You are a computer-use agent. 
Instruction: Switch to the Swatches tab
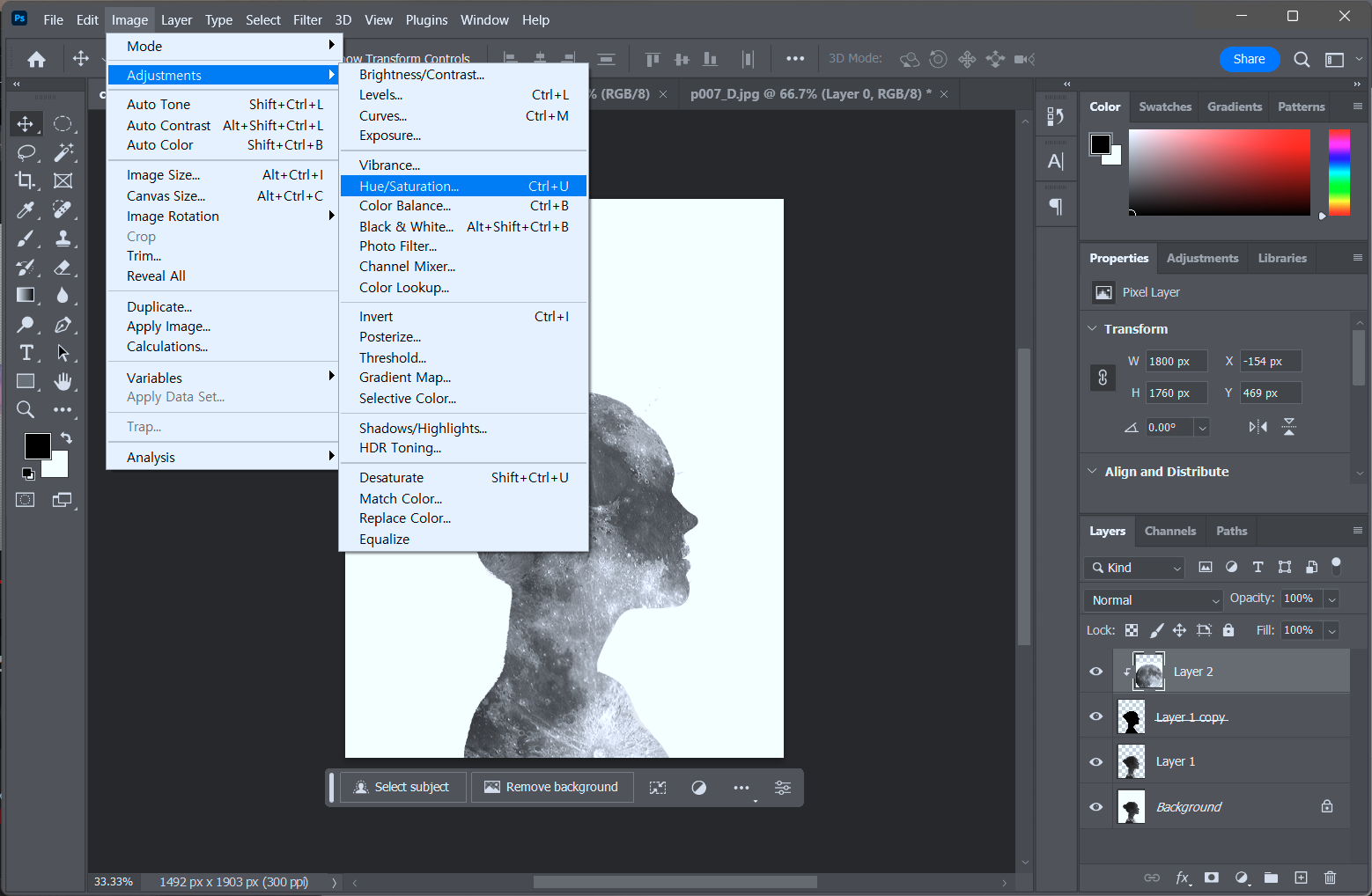[x=1165, y=106]
